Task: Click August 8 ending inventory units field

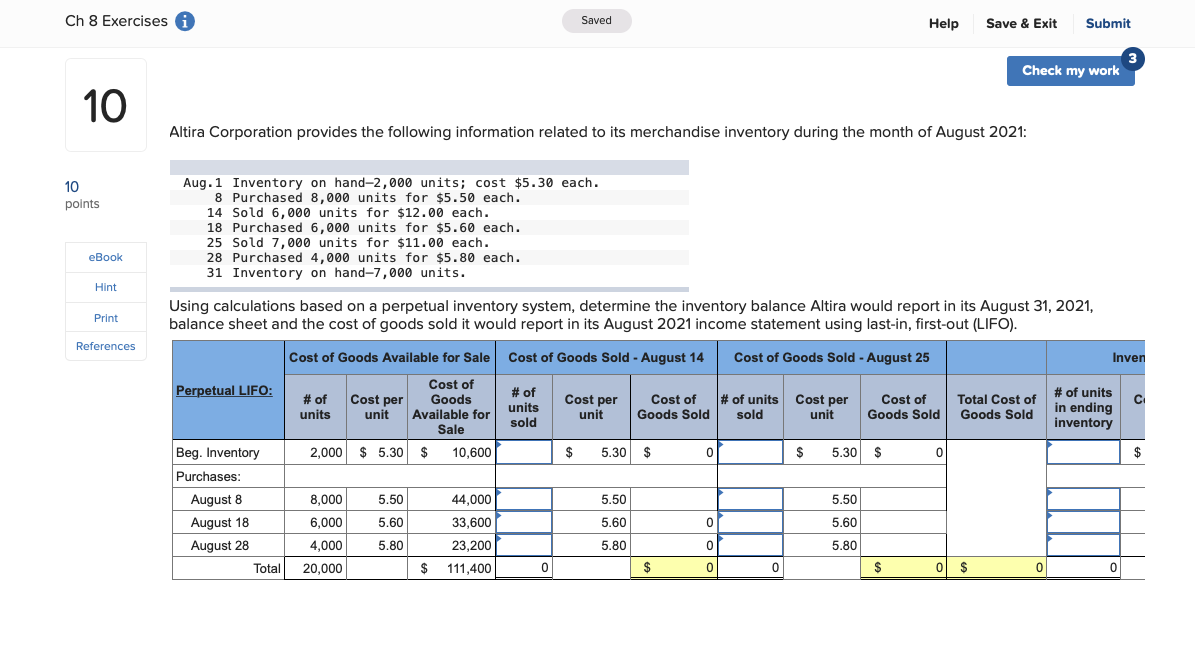Action: click(1083, 499)
